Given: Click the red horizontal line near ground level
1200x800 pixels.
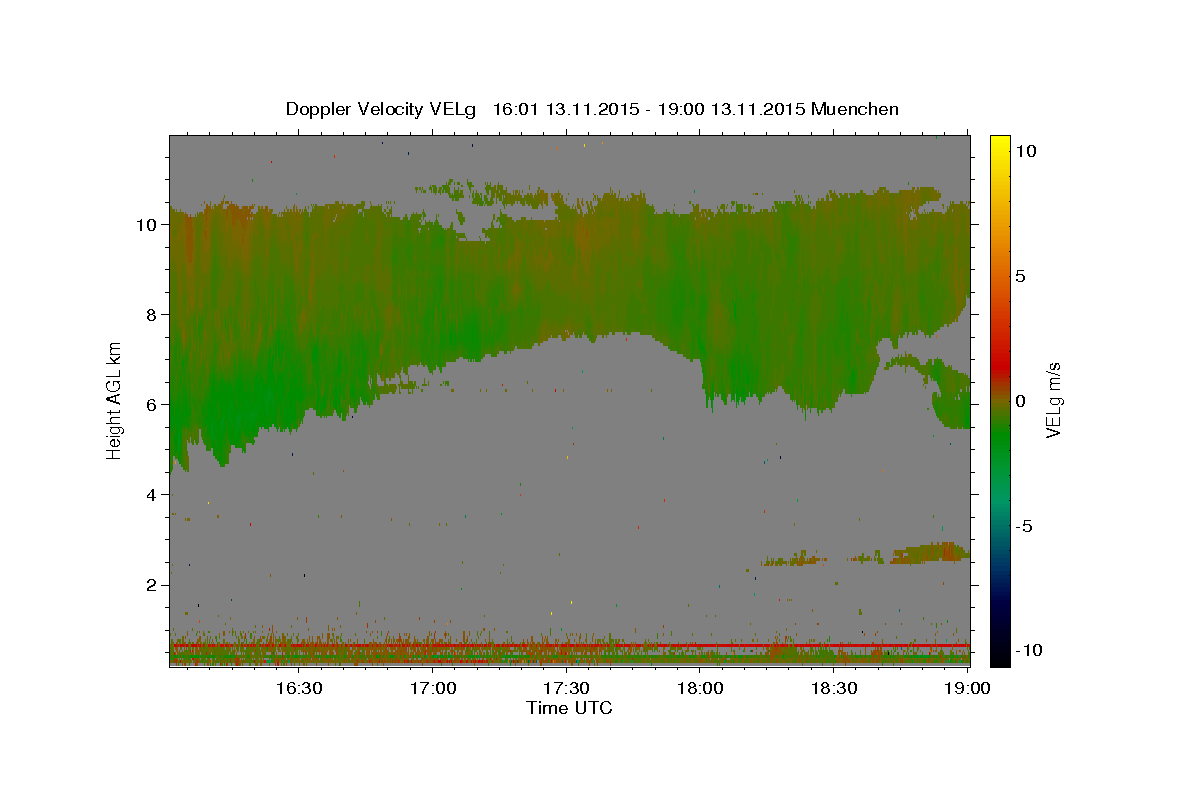Looking at the screenshot, I should pos(569,646).
